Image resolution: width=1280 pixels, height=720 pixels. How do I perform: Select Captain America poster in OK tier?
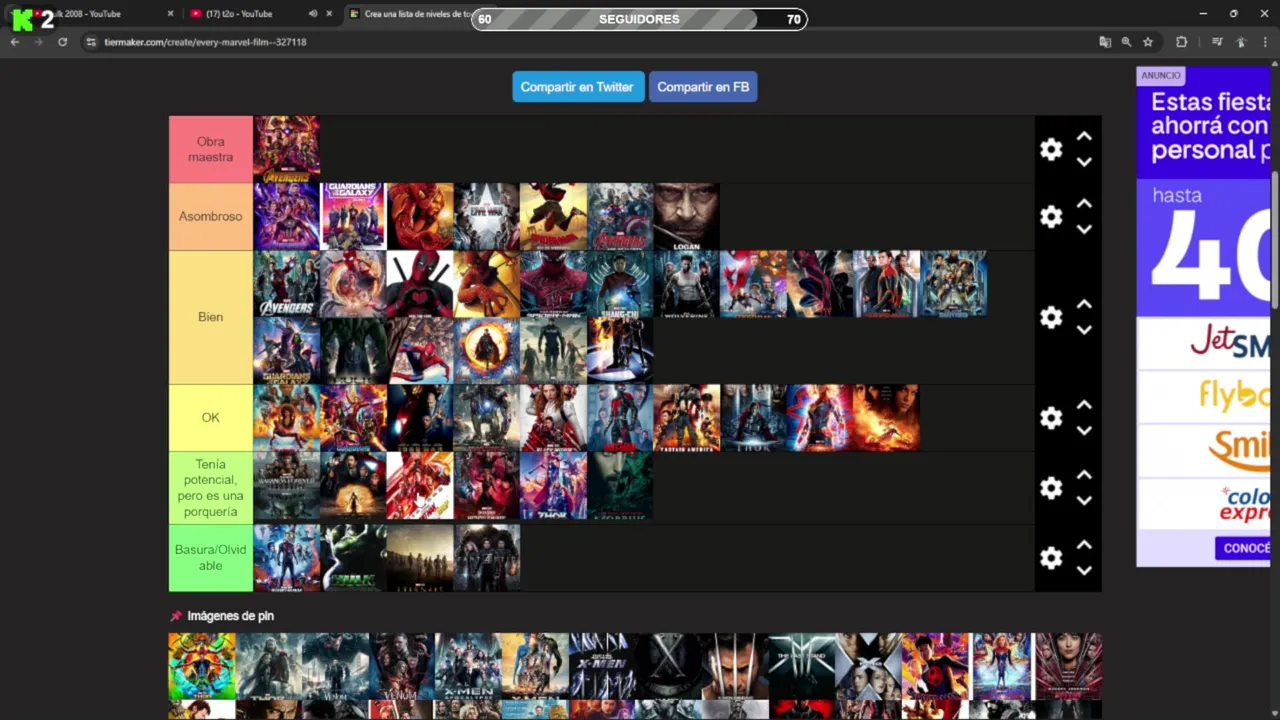686,418
